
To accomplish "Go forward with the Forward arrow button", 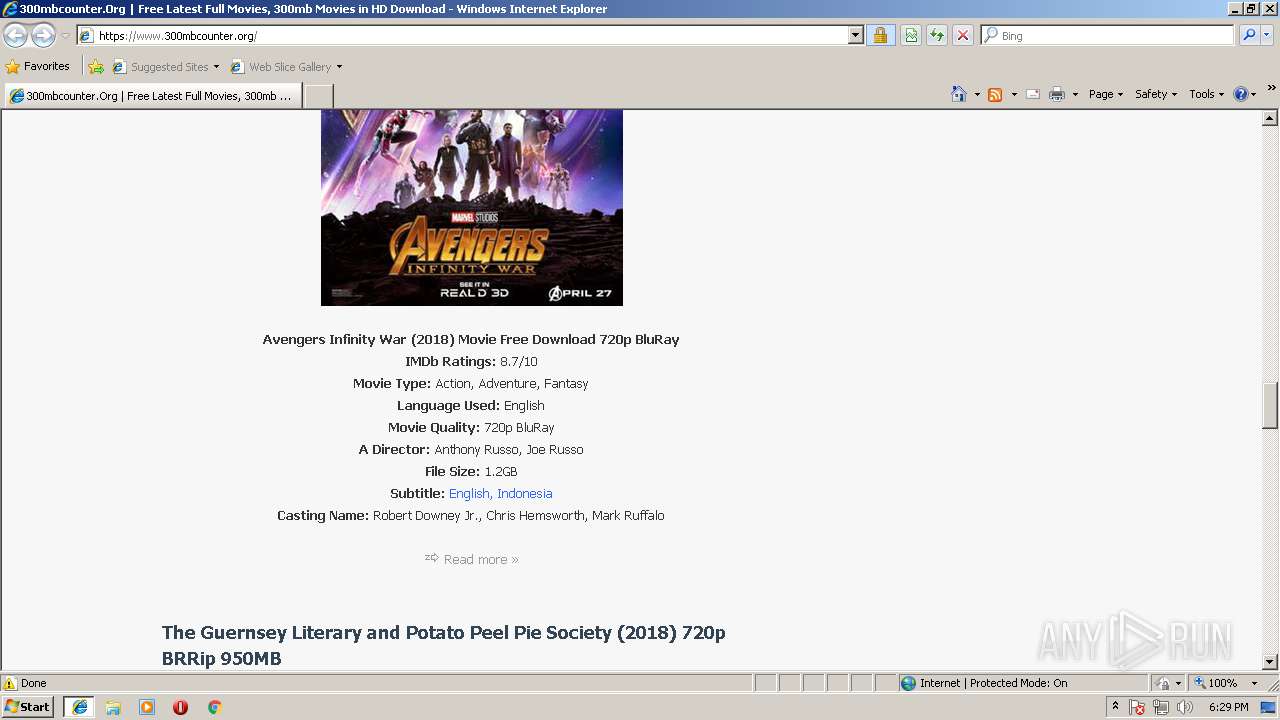I will tap(43, 35).
